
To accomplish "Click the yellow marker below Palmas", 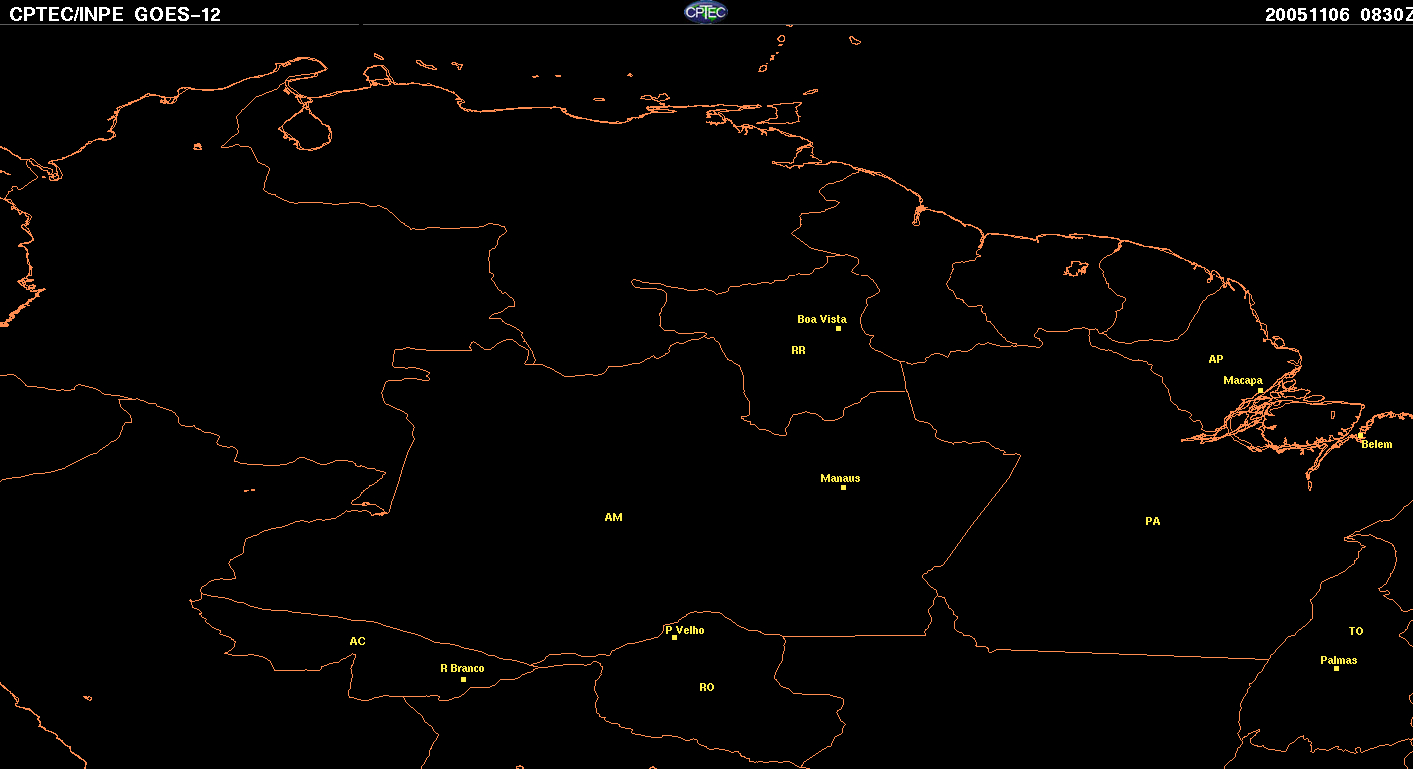I will coord(1336,668).
